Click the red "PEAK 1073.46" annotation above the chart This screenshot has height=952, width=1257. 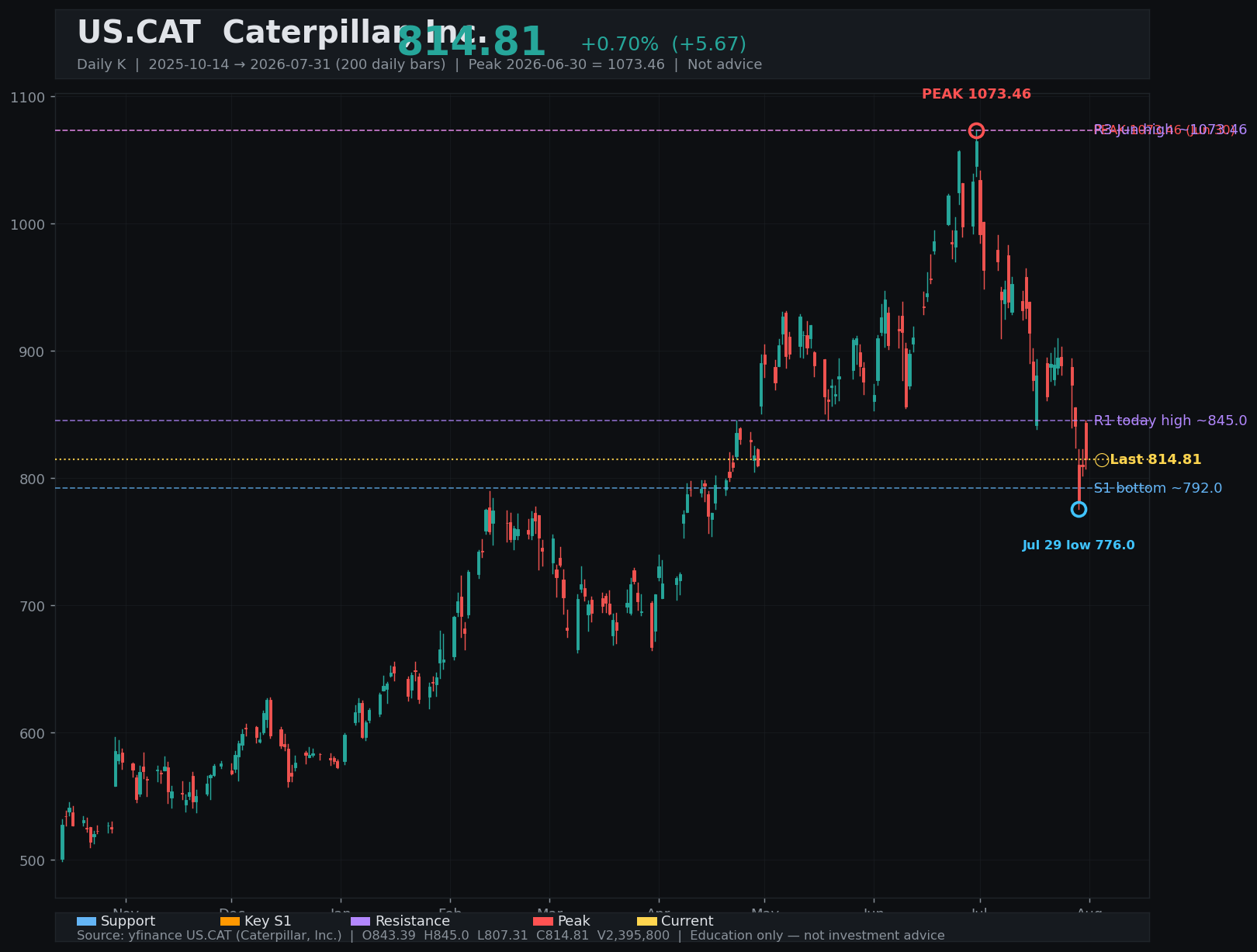pyautogui.click(x=976, y=94)
